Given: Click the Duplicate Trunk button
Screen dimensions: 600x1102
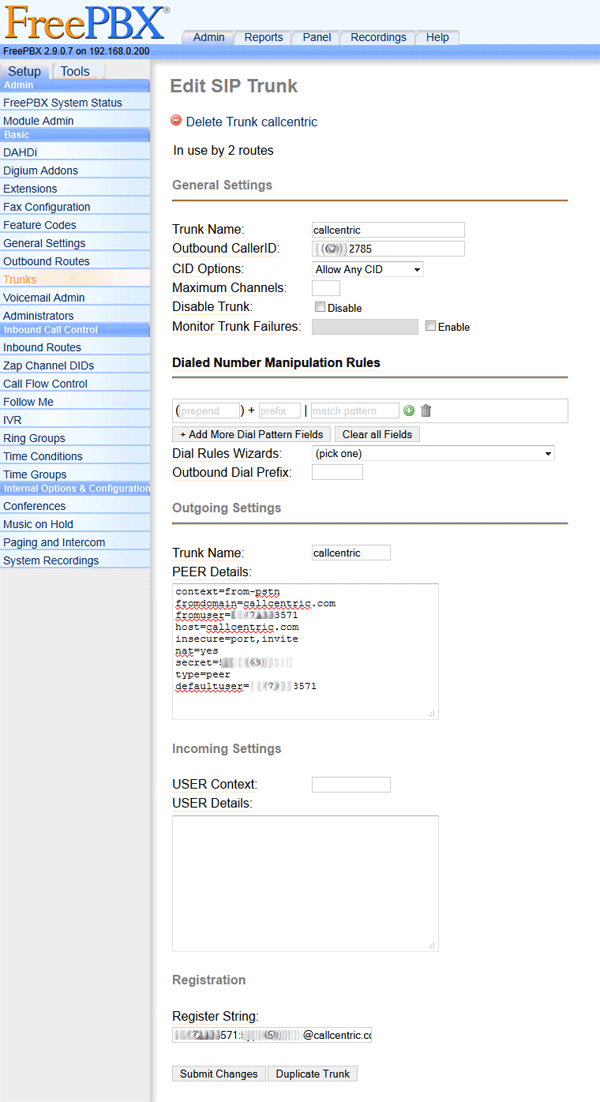Looking at the screenshot, I should click(x=313, y=1074).
